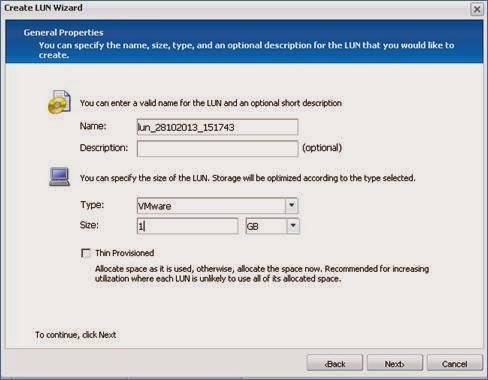Click the 'Type:' label
Viewport: 488px width, 380px height.
[92, 204]
